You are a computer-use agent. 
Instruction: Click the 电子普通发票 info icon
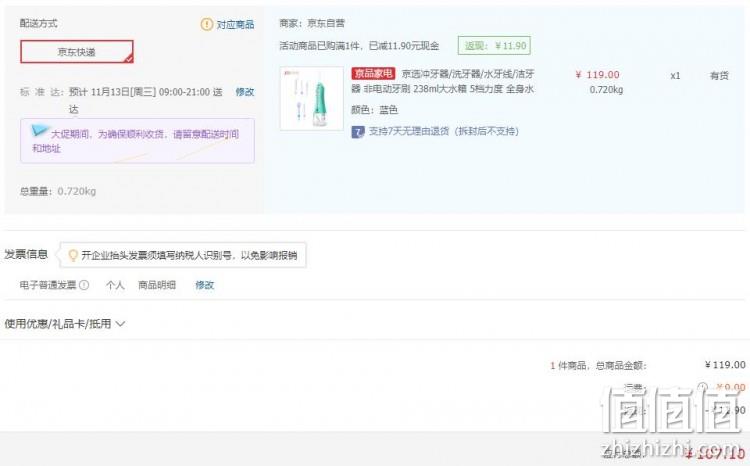click(x=84, y=285)
